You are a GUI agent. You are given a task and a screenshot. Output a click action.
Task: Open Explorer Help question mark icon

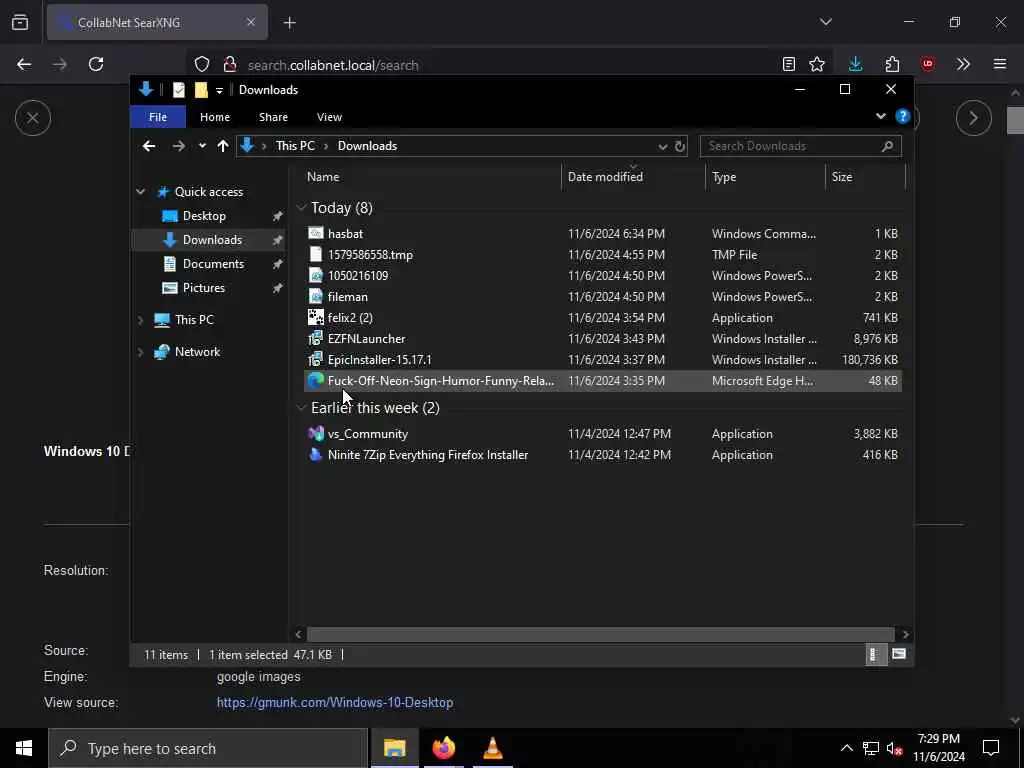click(903, 116)
